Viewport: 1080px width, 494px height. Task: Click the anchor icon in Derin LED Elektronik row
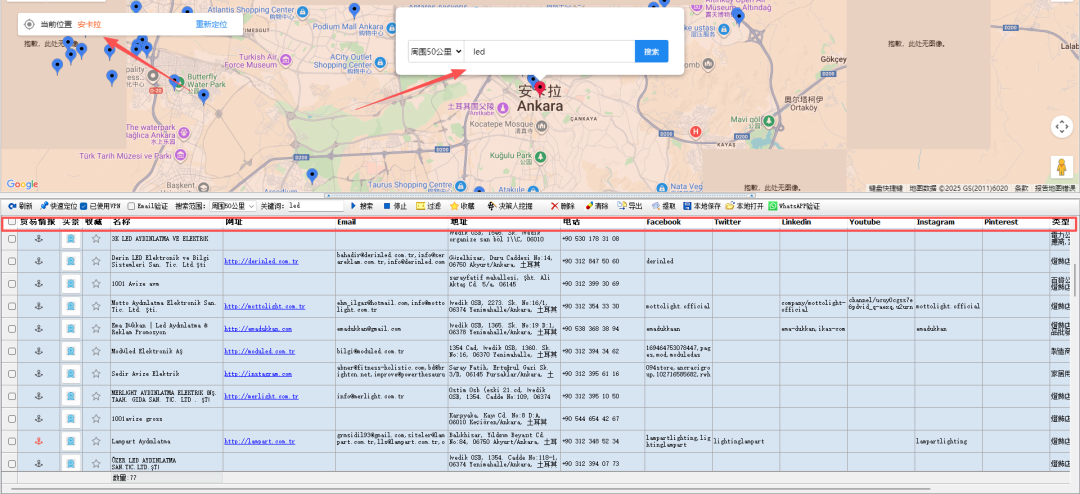pos(39,261)
